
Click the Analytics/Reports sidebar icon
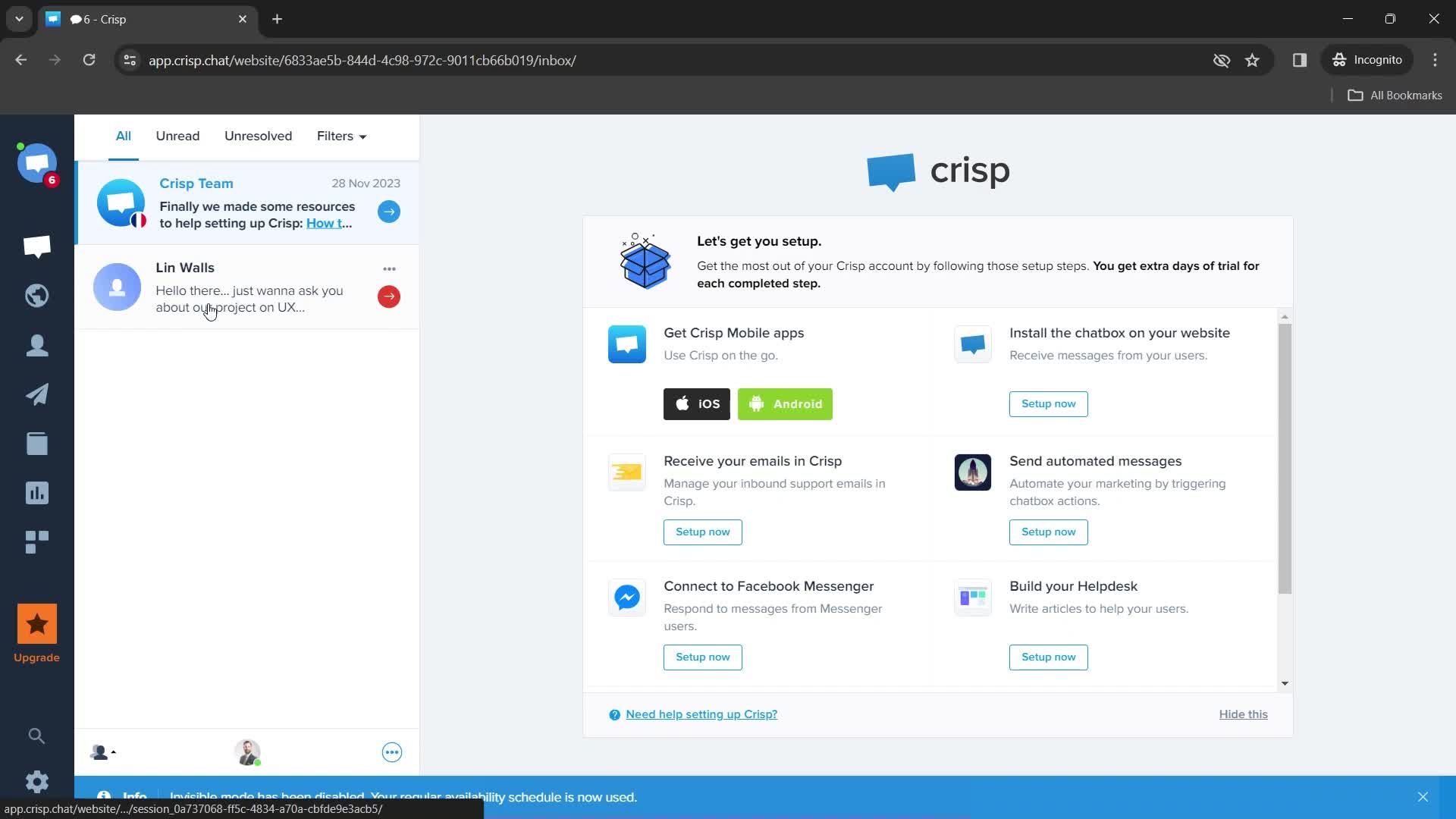click(x=37, y=493)
